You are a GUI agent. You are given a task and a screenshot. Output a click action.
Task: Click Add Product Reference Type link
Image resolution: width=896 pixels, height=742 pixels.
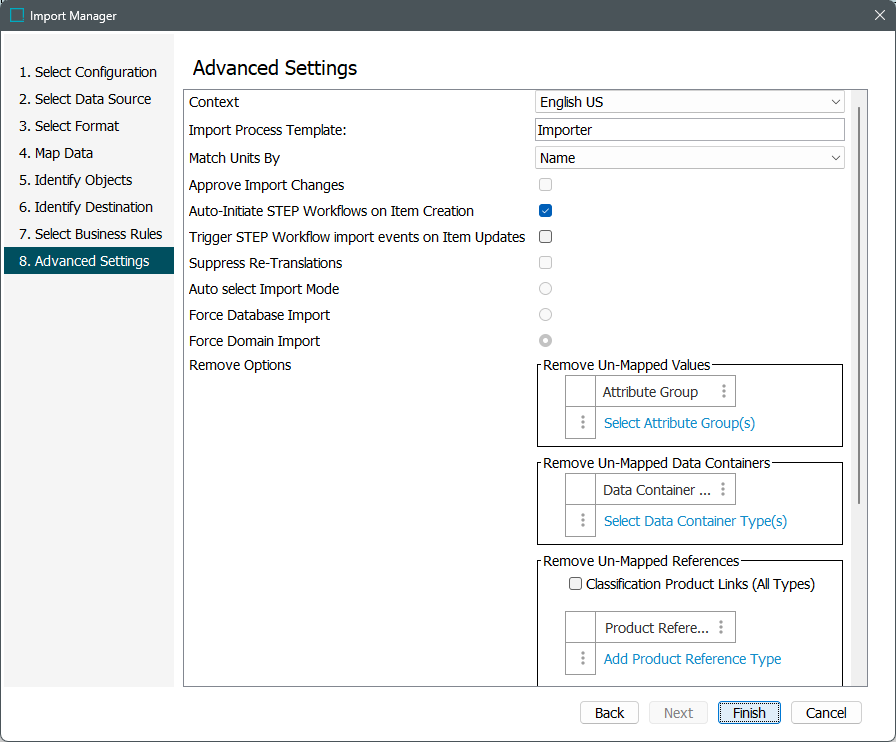(693, 659)
